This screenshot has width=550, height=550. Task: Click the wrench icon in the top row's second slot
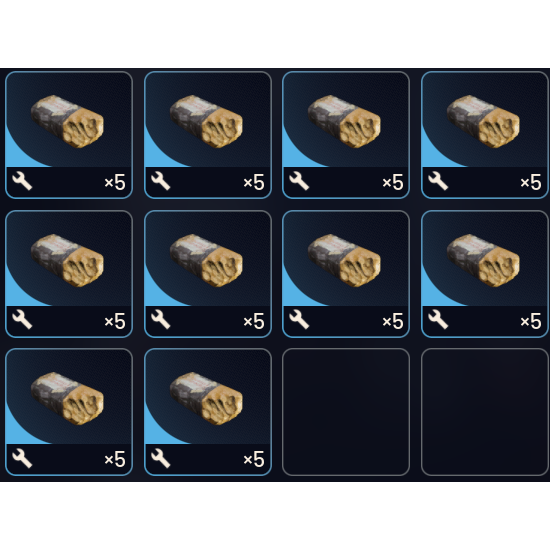coord(161,181)
